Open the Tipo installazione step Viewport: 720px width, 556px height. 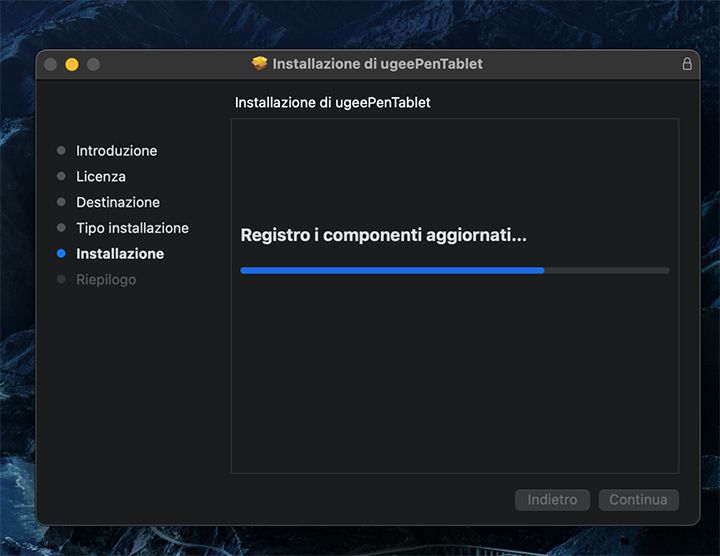tap(132, 228)
